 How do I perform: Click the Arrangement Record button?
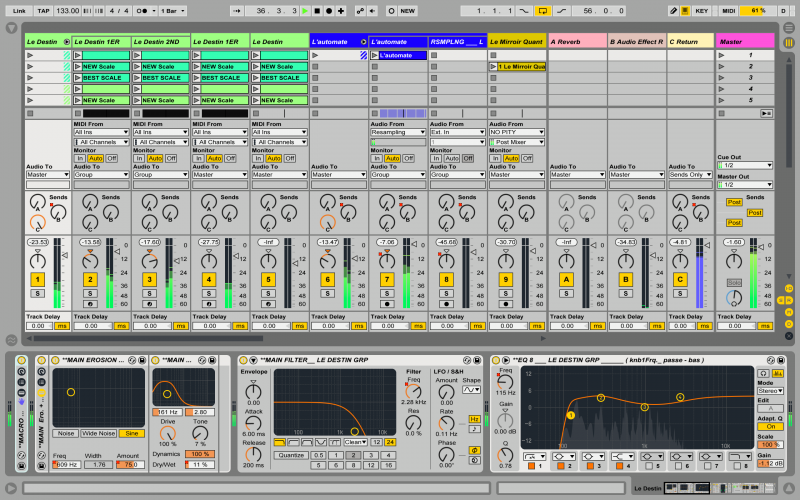[328, 10]
